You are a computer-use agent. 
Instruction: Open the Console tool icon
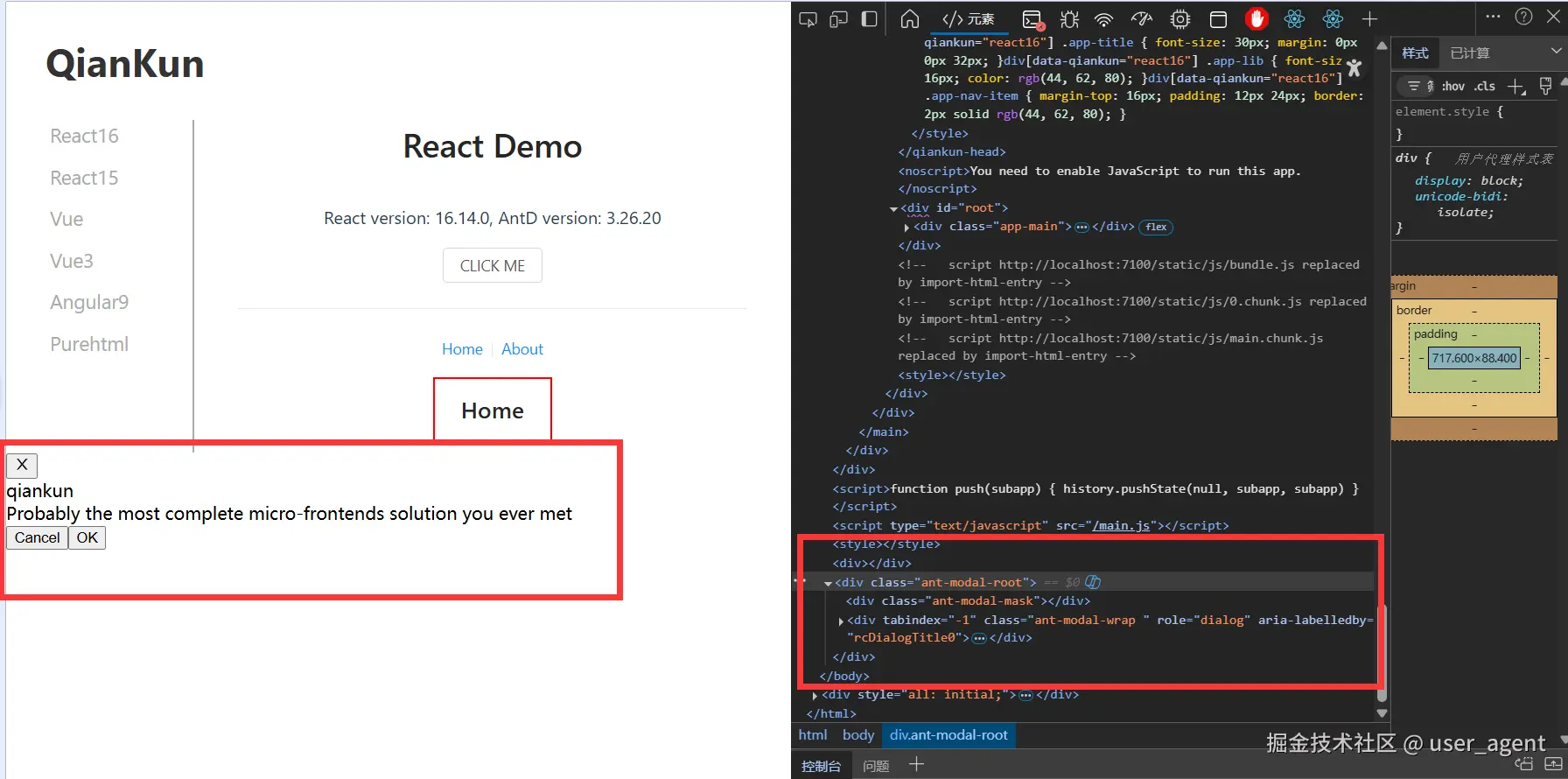[x=1032, y=19]
